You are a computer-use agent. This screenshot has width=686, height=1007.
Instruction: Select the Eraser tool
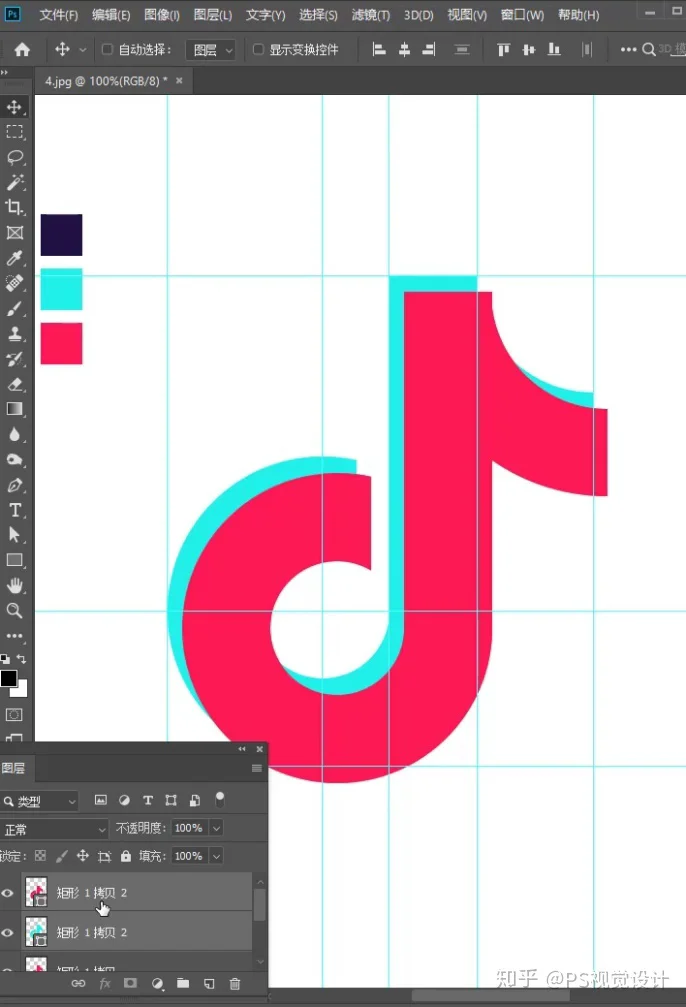point(14,384)
